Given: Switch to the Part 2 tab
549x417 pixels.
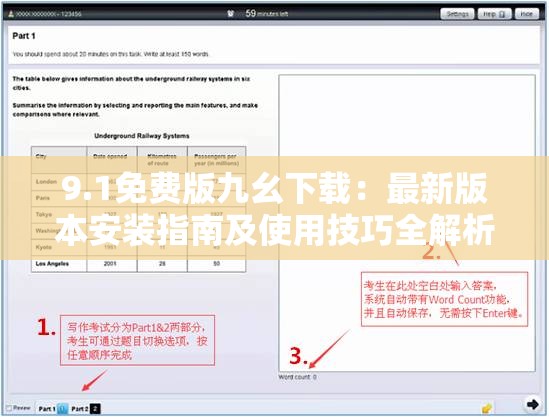Looking at the screenshot, I should [x=85, y=409].
